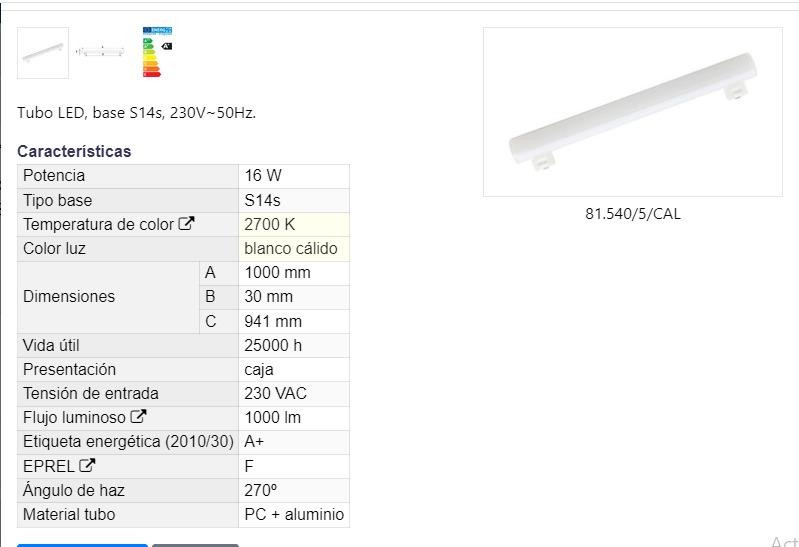
Task: Select the white LED tube thumbnail
Action: coord(43,53)
